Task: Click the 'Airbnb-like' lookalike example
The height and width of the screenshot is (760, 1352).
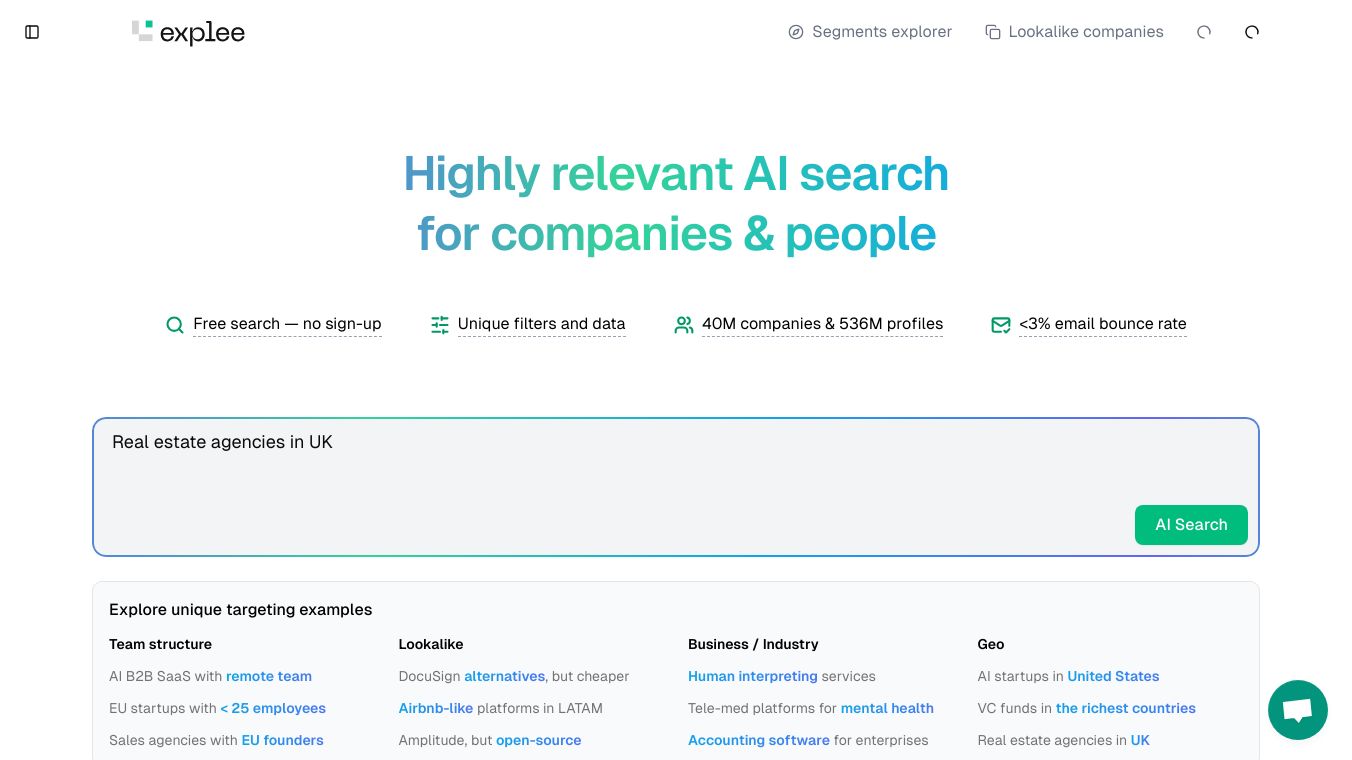Action: 435,708
